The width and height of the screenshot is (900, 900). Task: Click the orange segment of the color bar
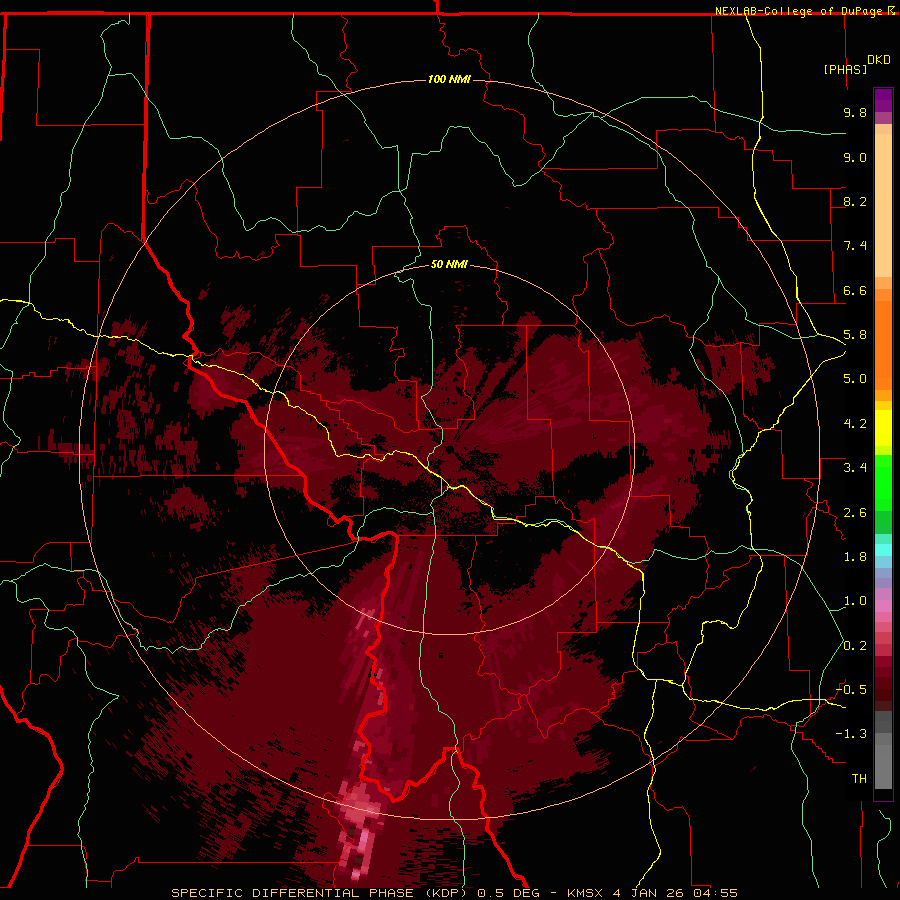[x=883, y=346]
